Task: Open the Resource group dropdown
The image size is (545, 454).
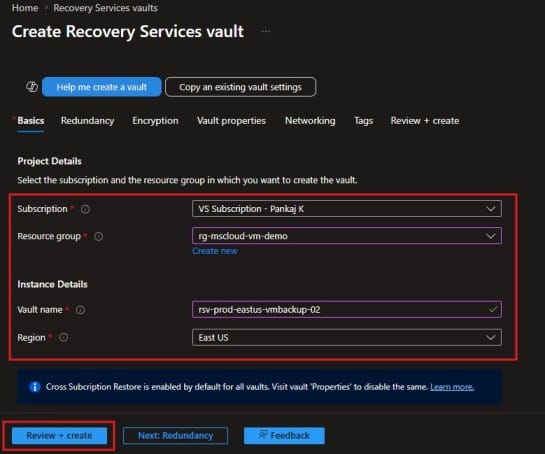Action: pyautogui.click(x=347, y=236)
